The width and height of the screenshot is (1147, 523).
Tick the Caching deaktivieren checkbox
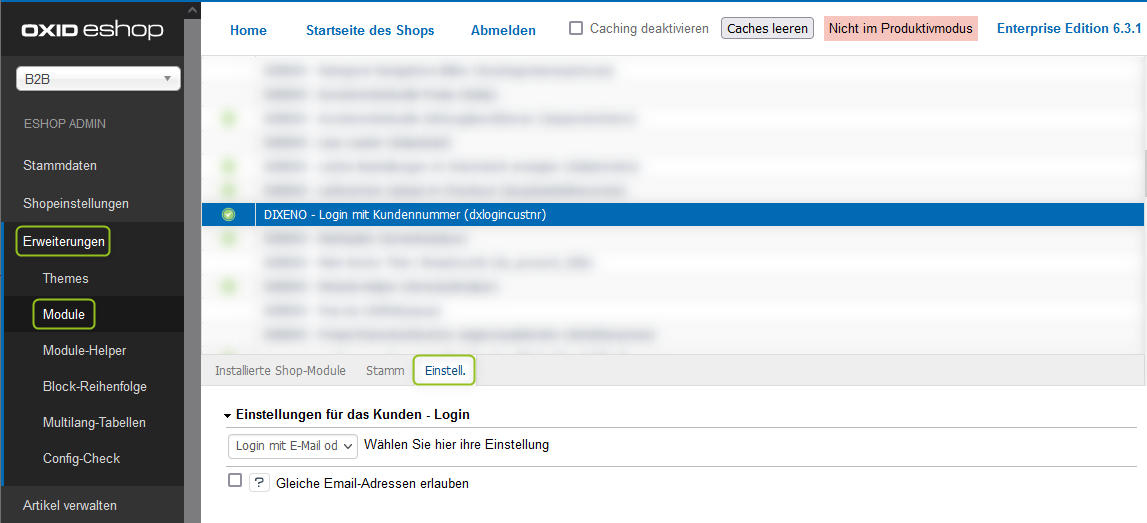click(576, 29)
